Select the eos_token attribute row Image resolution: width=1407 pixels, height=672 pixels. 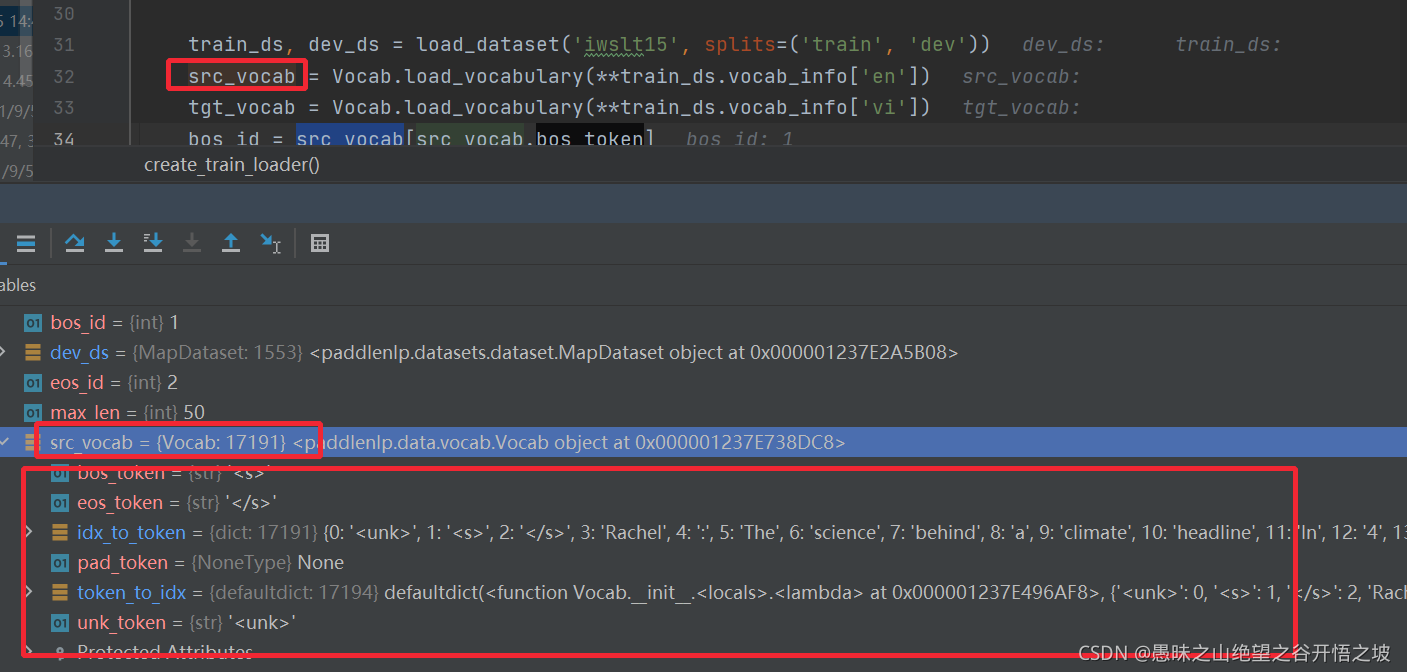703,502
